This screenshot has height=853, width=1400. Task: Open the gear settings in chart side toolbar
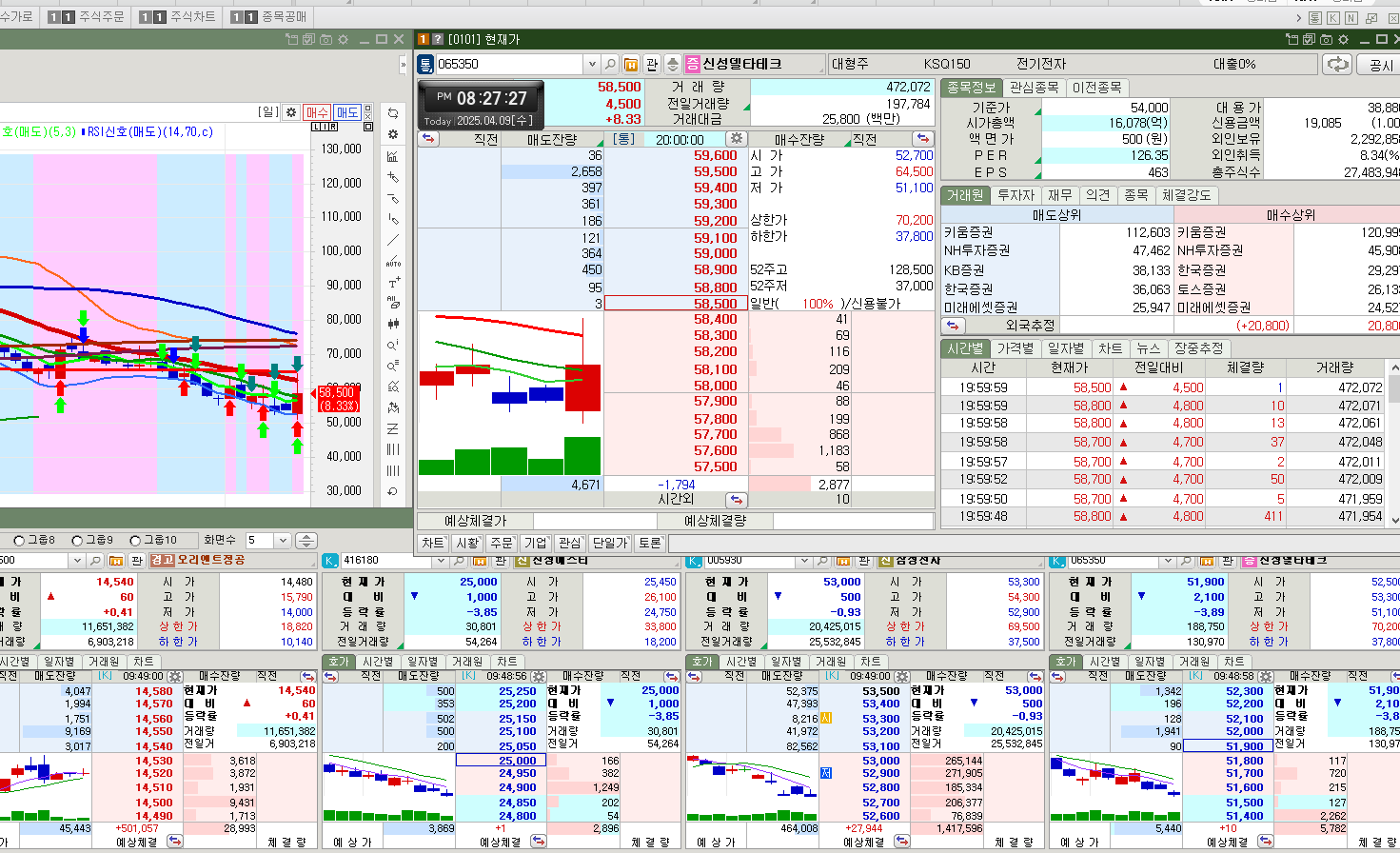[393, 135]
